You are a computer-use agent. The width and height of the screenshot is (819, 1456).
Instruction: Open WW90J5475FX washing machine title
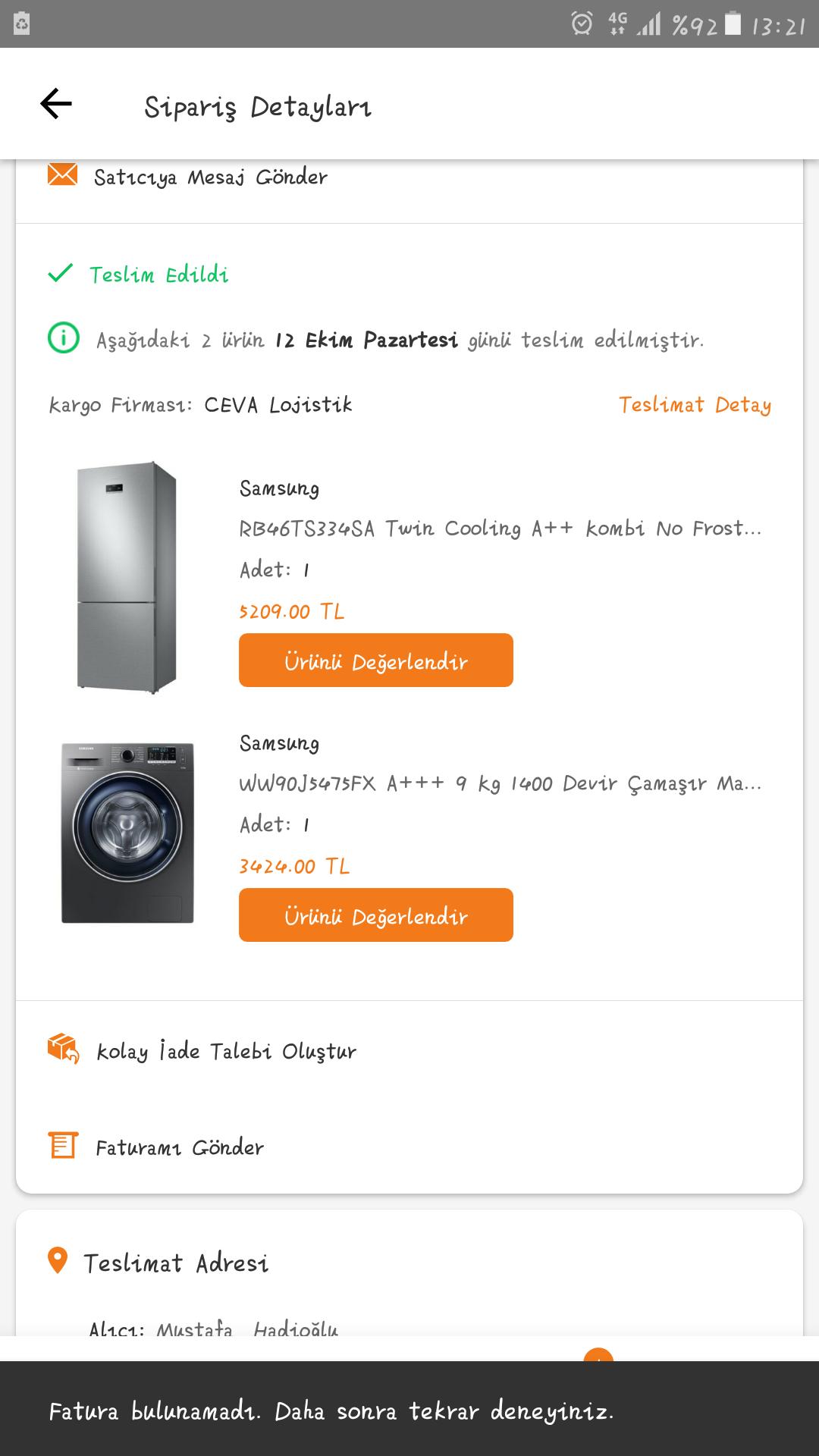(x=500, y=783)
